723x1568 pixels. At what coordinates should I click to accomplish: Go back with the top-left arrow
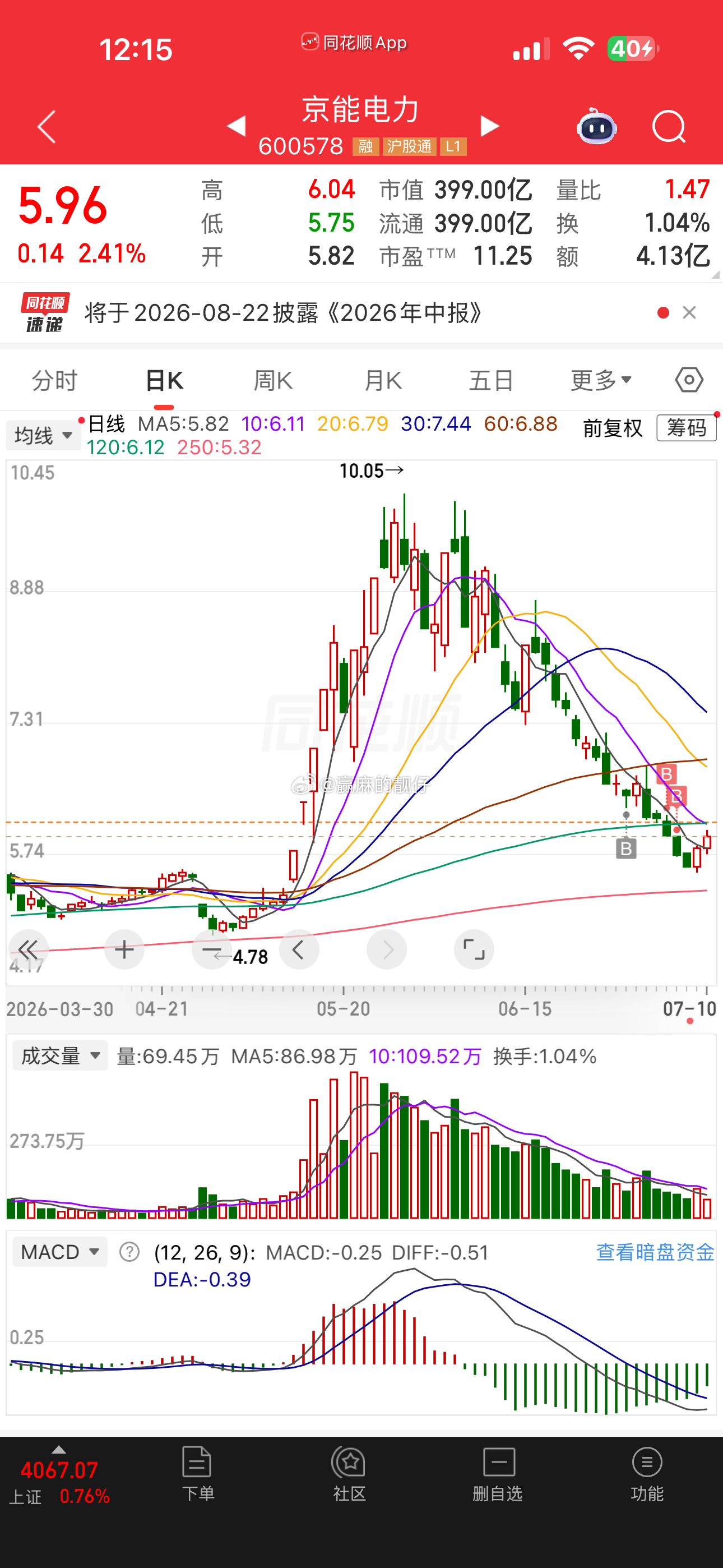click(x=47, y=127)
